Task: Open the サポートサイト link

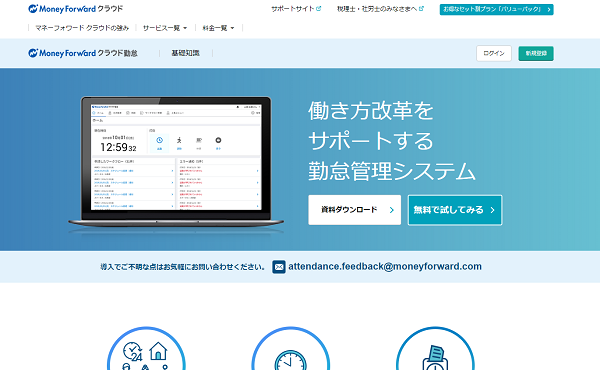Action: click(293, 8)
